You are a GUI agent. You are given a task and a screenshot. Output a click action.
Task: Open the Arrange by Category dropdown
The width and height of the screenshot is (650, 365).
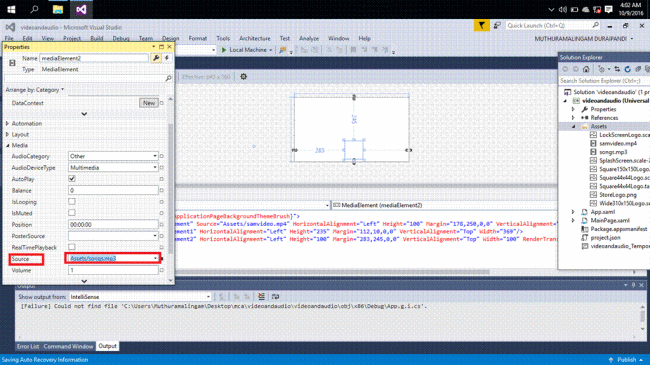35,90
